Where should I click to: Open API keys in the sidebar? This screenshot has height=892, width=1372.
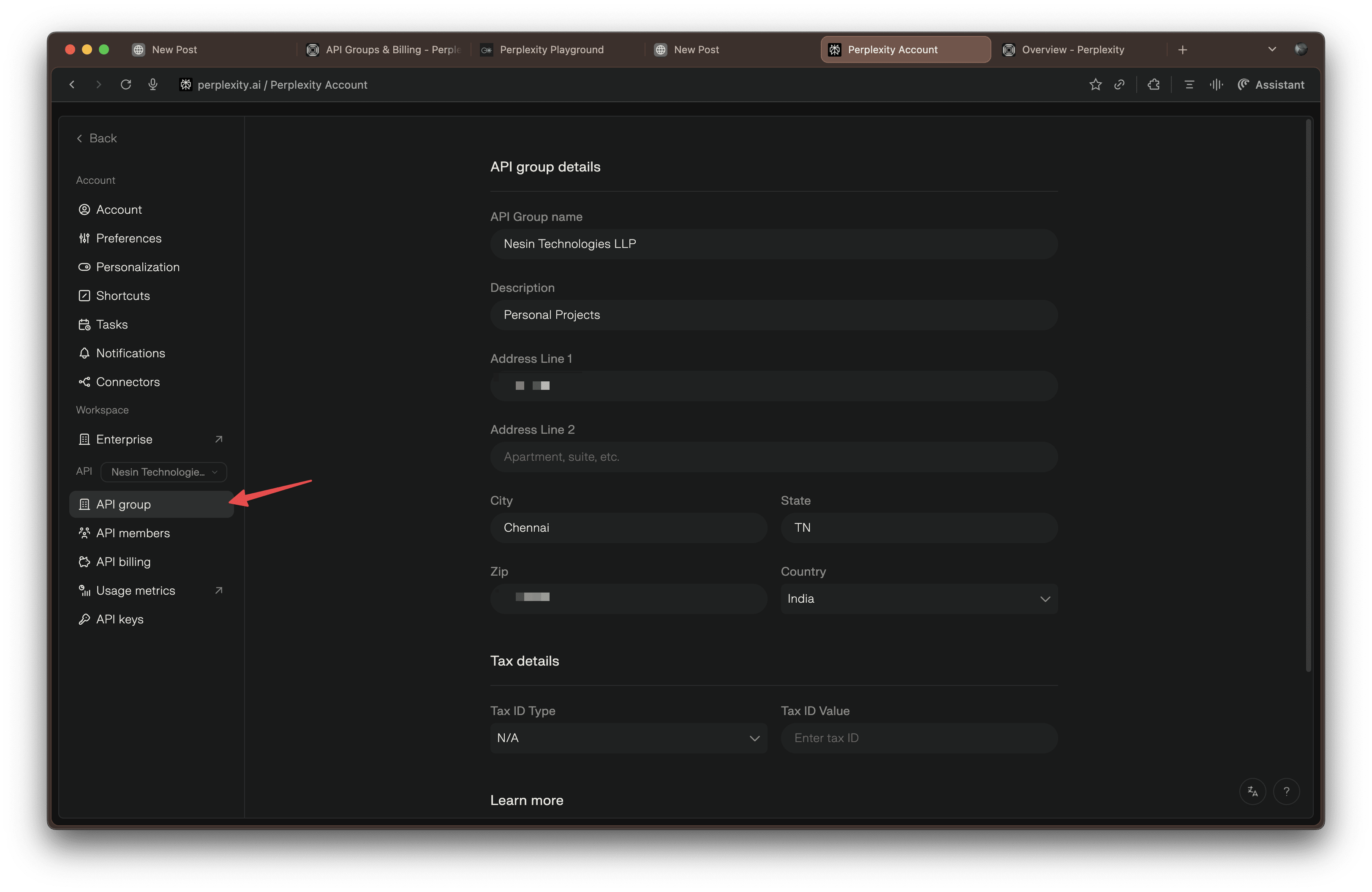[x=151, y=620]
